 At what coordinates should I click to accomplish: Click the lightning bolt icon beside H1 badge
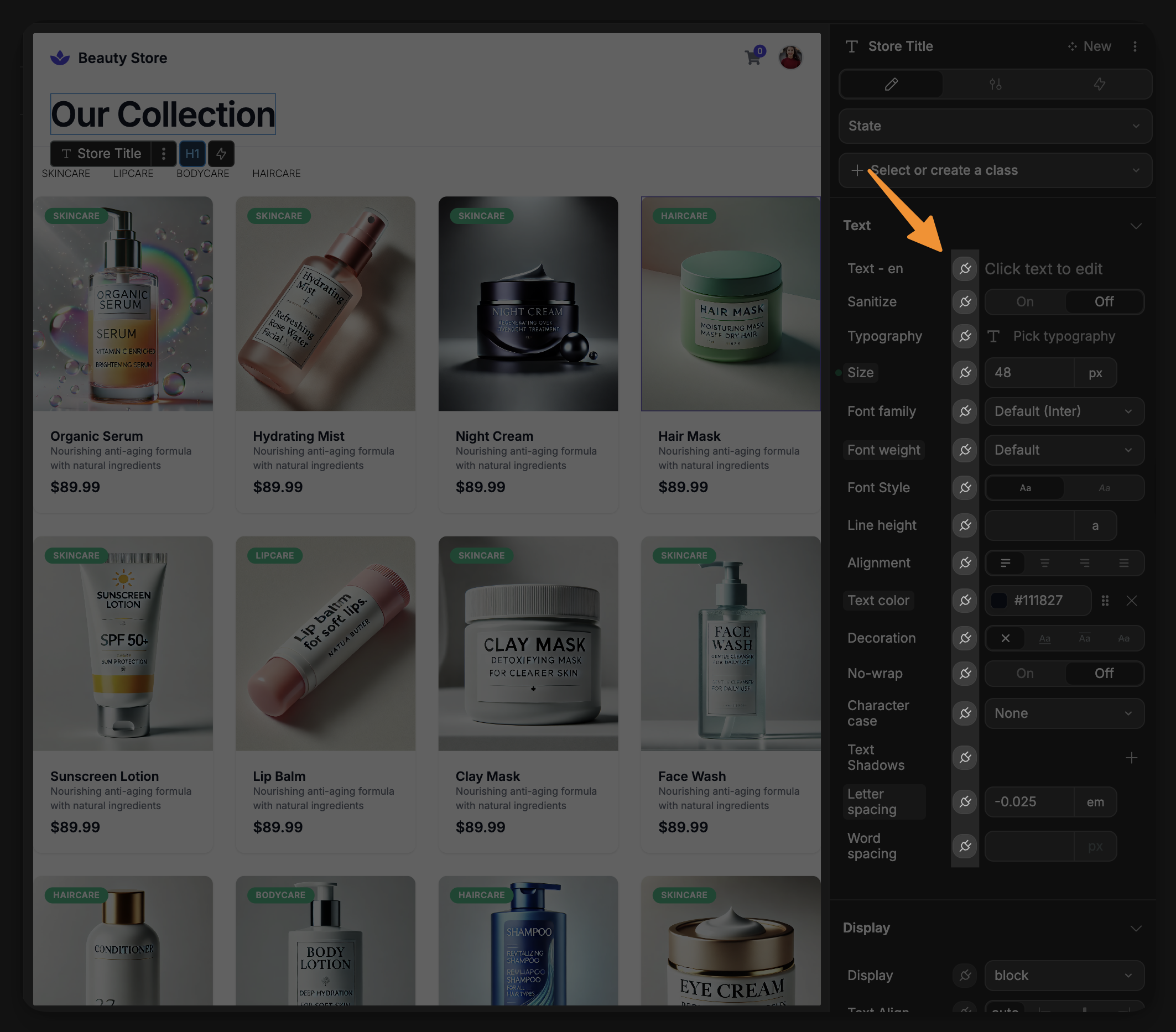[x=221, y=154]
